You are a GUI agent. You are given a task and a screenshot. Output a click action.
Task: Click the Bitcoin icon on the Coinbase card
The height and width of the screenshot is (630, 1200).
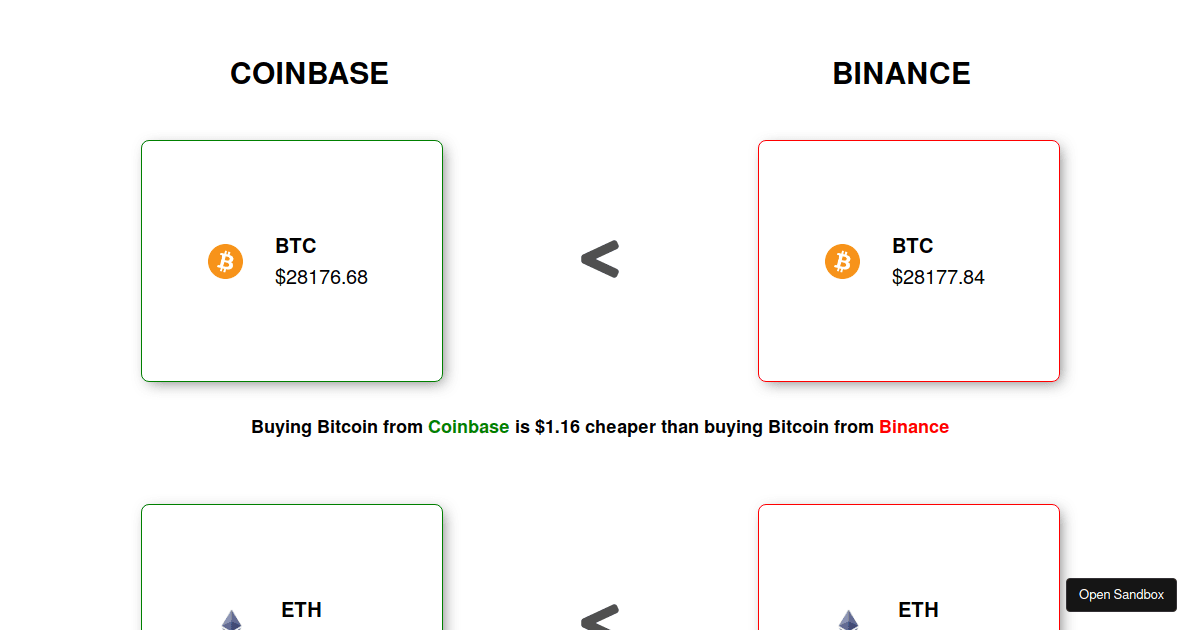225,261
